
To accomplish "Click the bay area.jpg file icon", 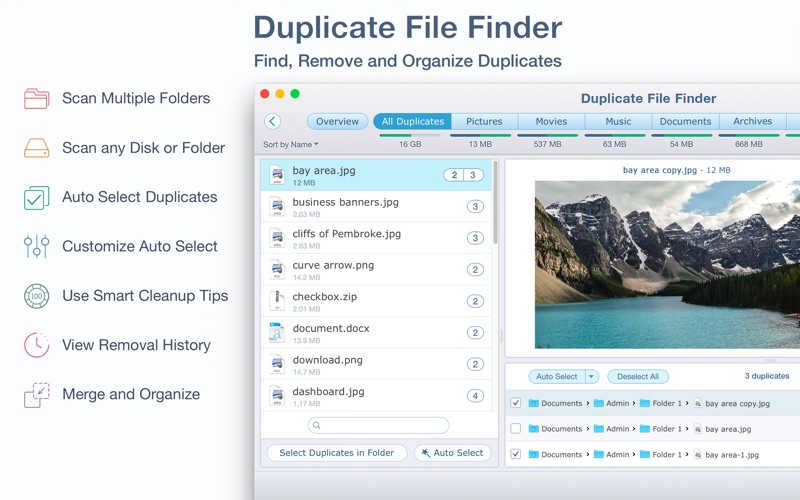I will pos(277,175).
